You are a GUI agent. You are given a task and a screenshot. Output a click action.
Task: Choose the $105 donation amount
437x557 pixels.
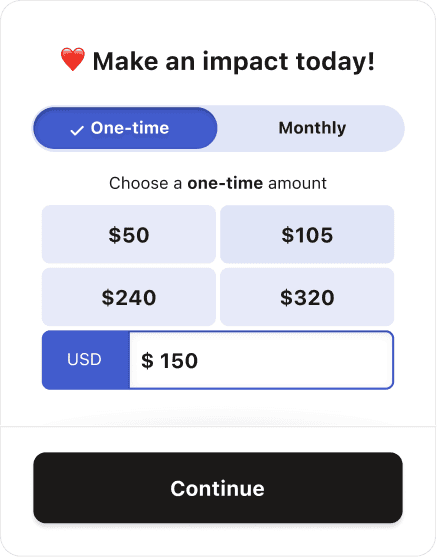tap(307, 234)
